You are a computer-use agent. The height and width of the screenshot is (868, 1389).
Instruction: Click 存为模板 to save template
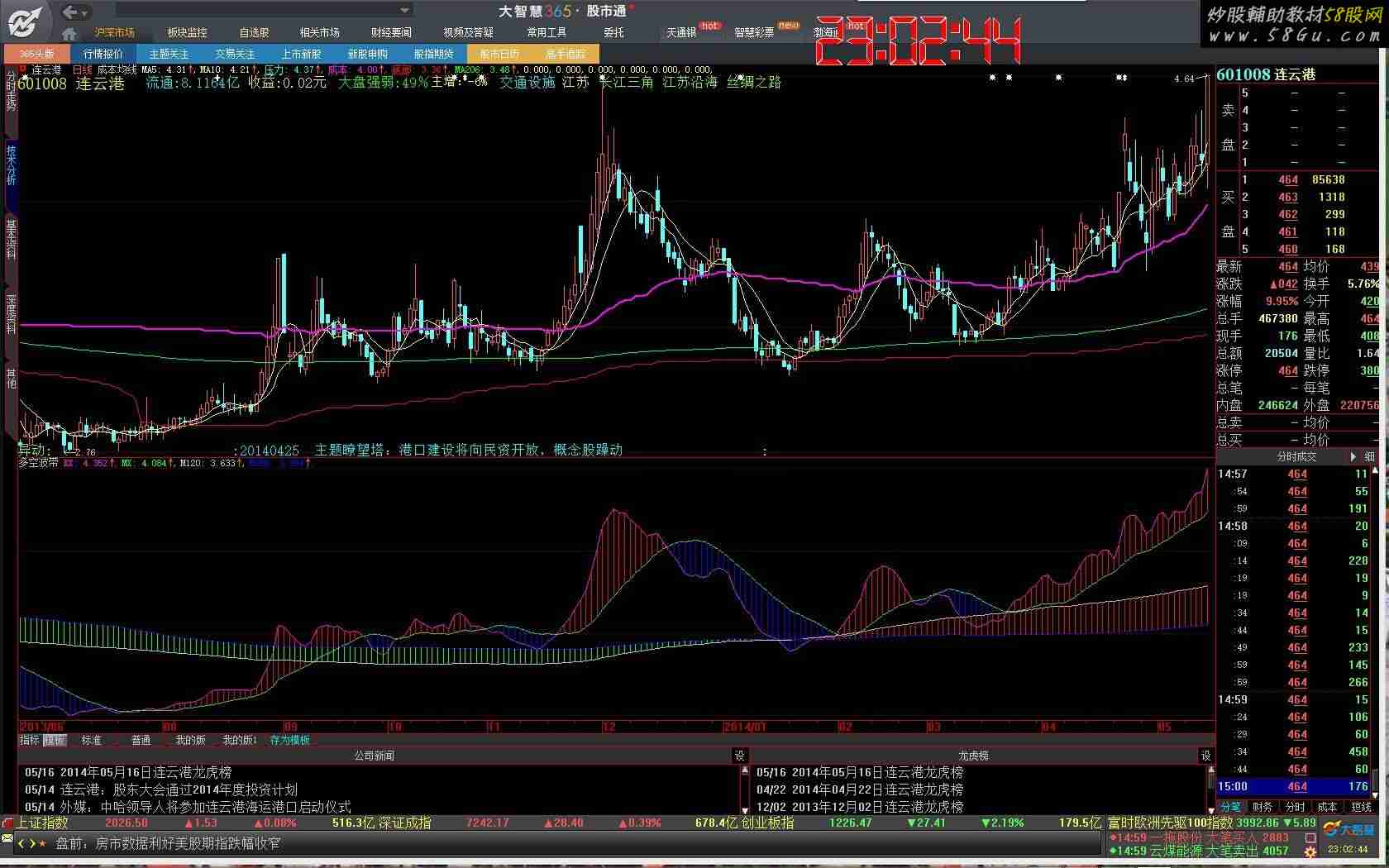tap(289, 740)
